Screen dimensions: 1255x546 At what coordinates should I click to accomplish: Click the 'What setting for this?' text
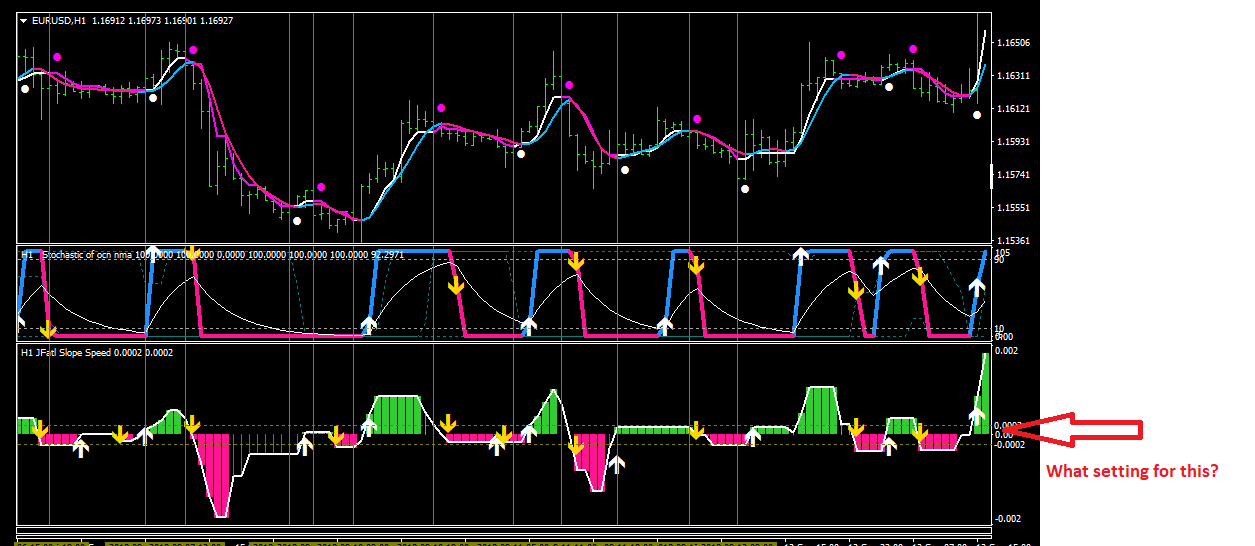(x=1132, y=471)
